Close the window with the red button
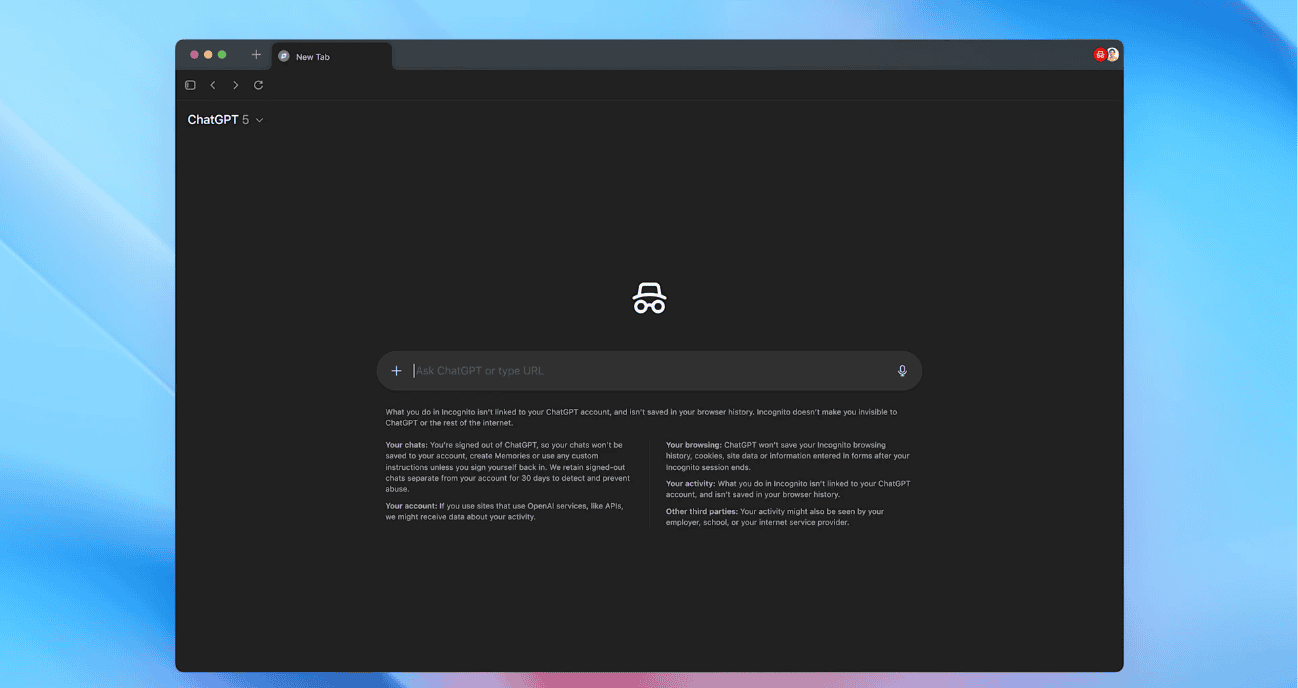The image size is (1298, 688). (x=194, y=55)
